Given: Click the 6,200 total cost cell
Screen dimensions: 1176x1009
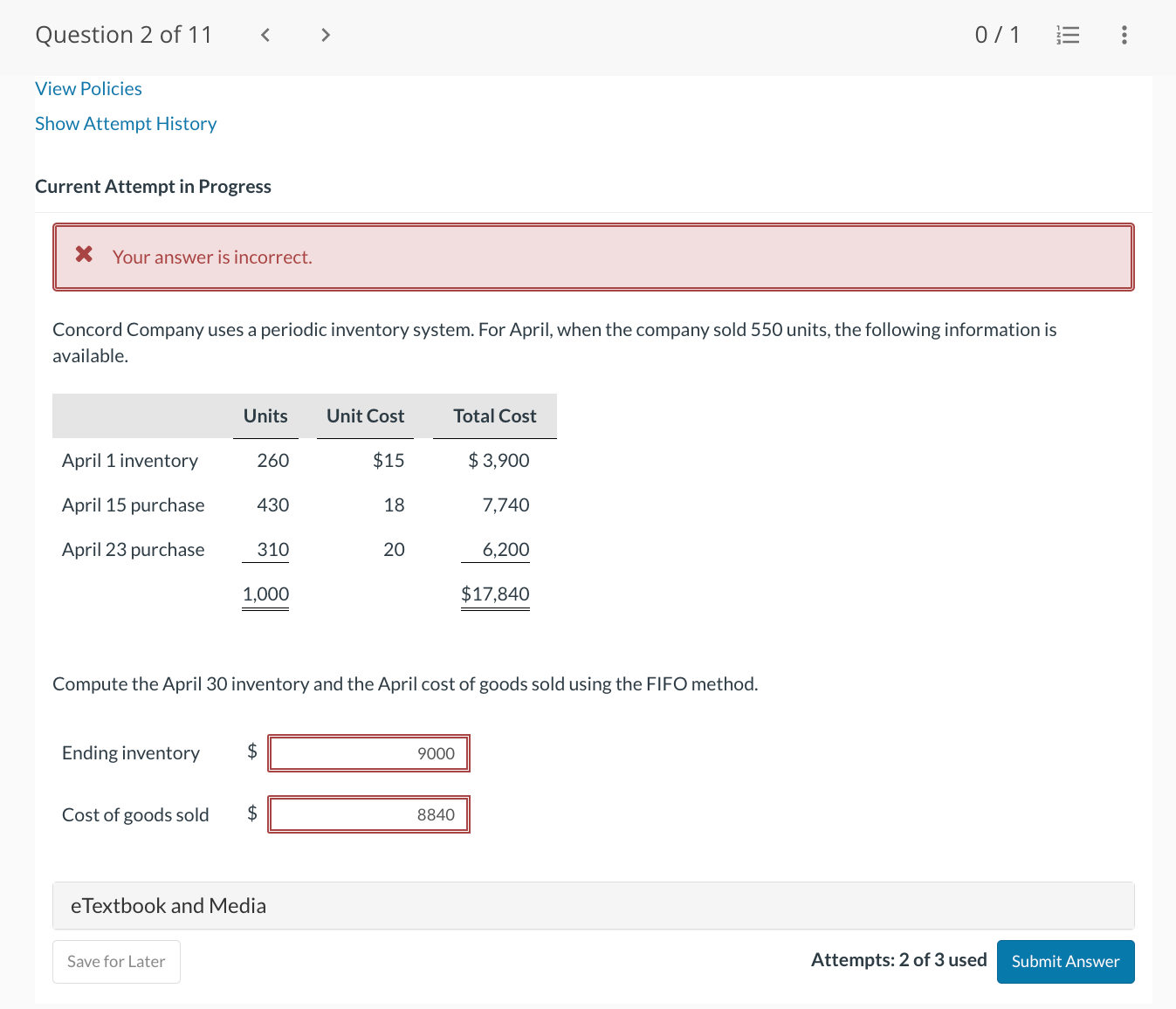Looking at the screenshot, I should pyautogui.click(x=505, y=550).
